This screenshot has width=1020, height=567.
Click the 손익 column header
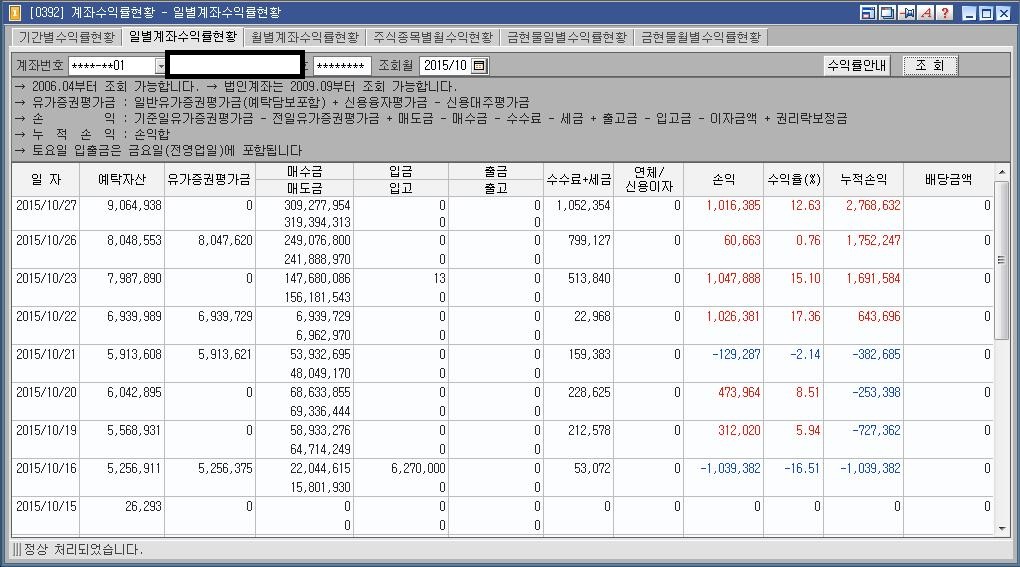pos(723,179)
